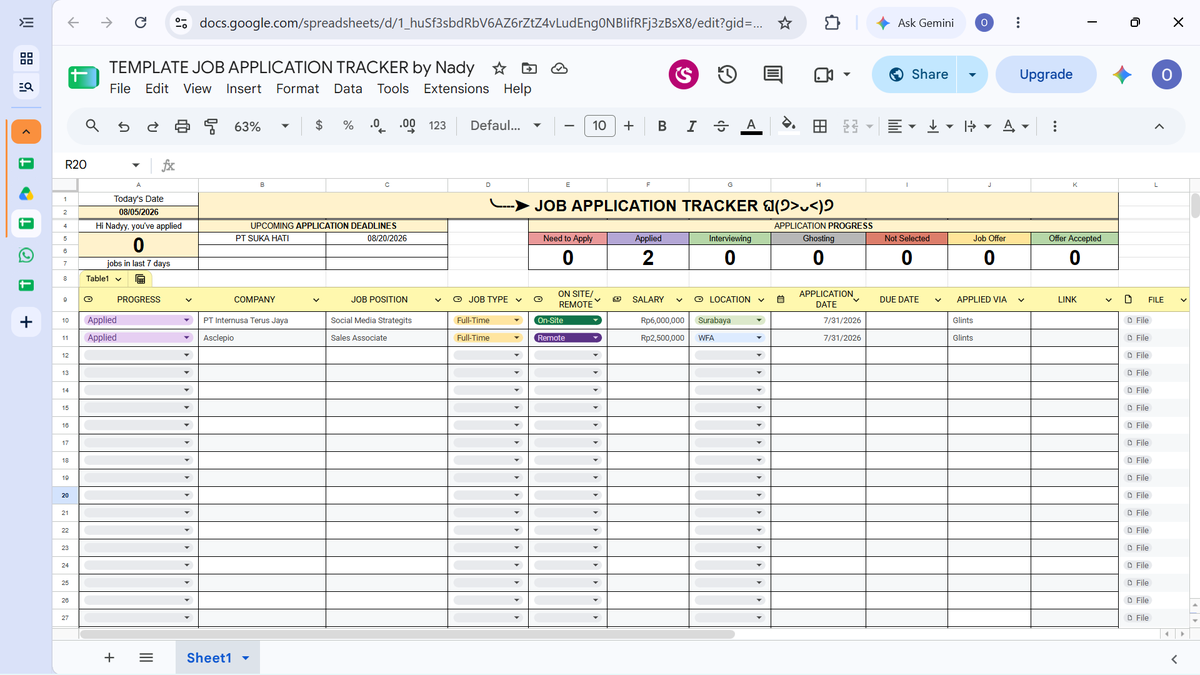
Task: Open the Format menu
Action: click(298, 89)
